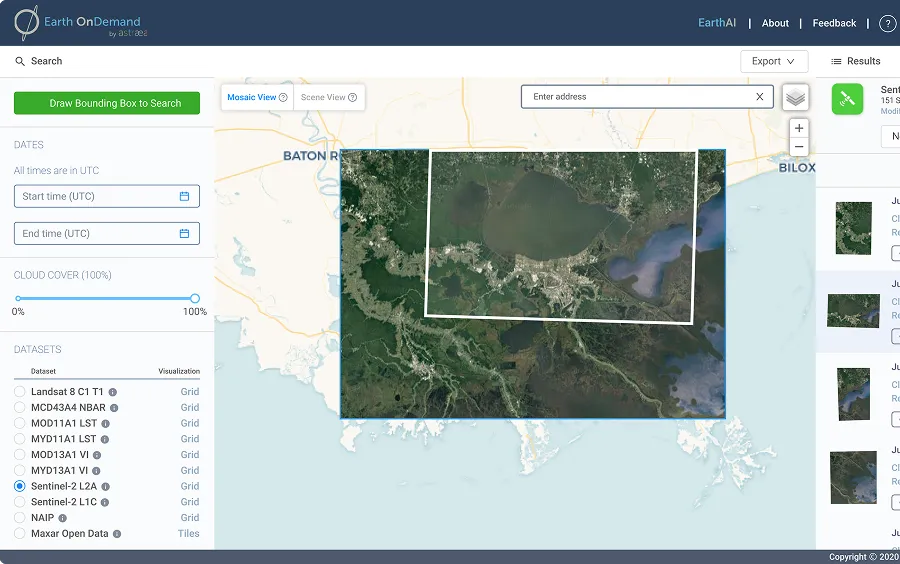The image size is (900, 564).
Task: Select MYD13A1 VI dataset
Action: [20, 470]
